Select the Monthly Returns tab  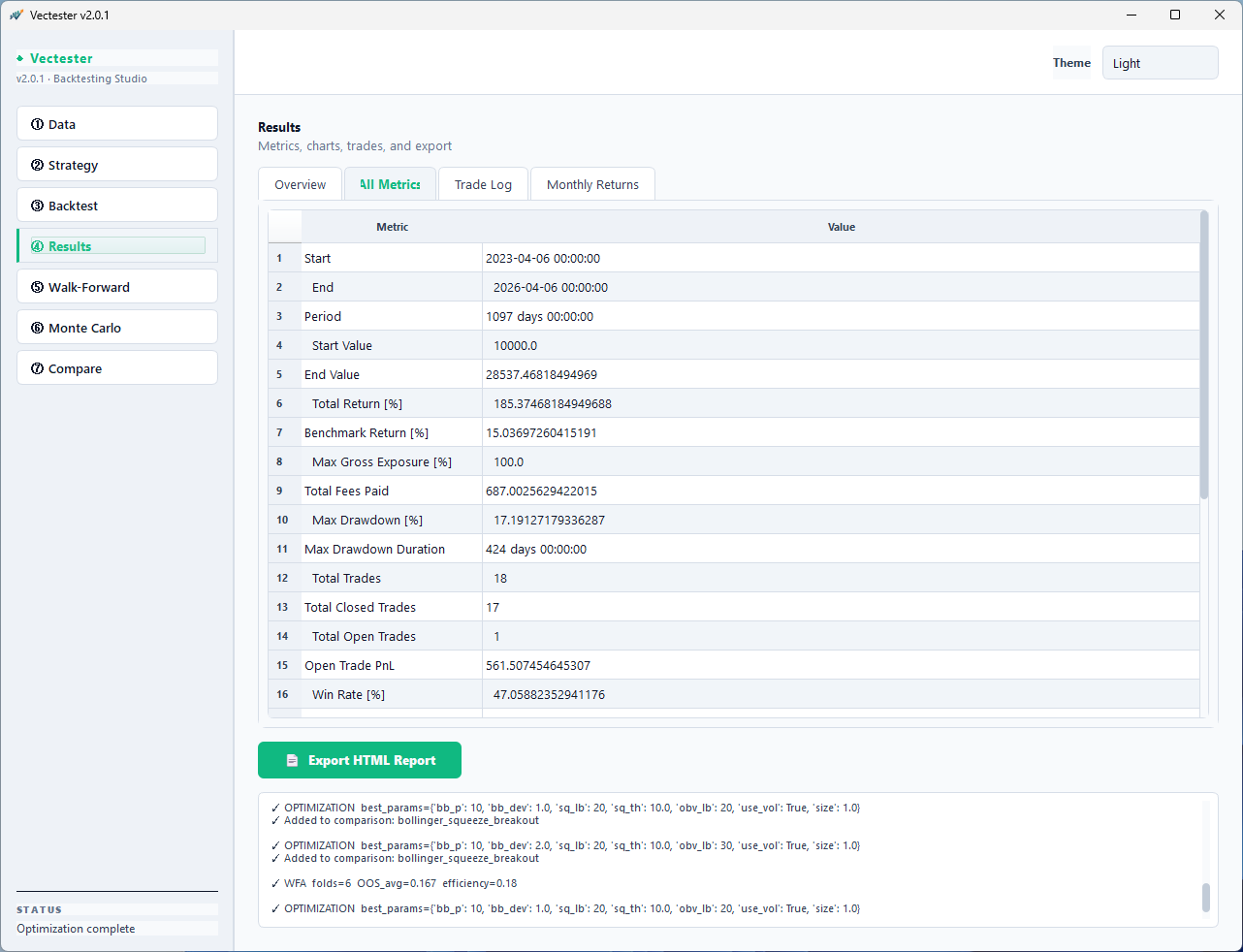[x=592, y=183]
